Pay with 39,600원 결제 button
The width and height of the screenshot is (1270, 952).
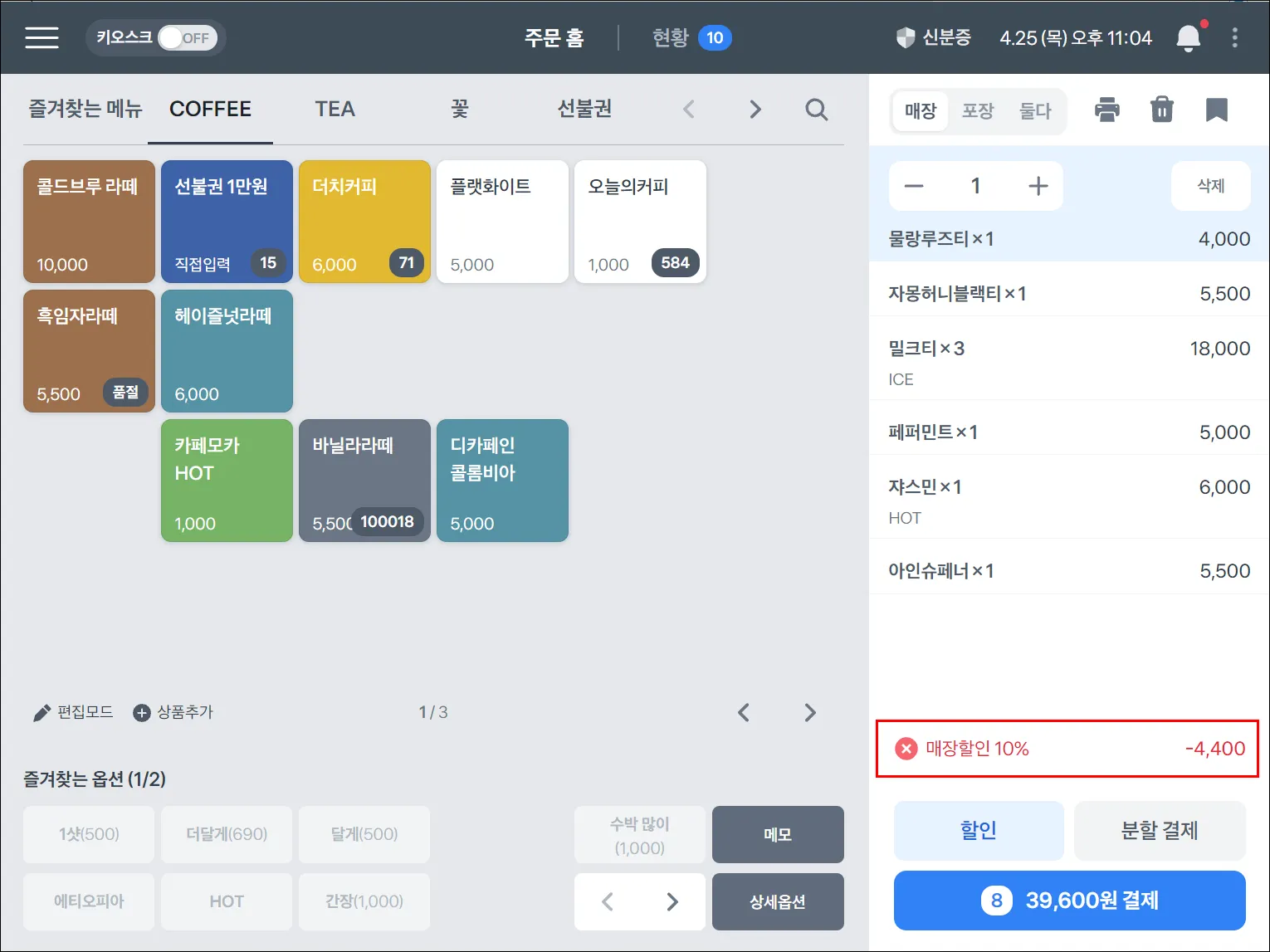(1070, 901)
